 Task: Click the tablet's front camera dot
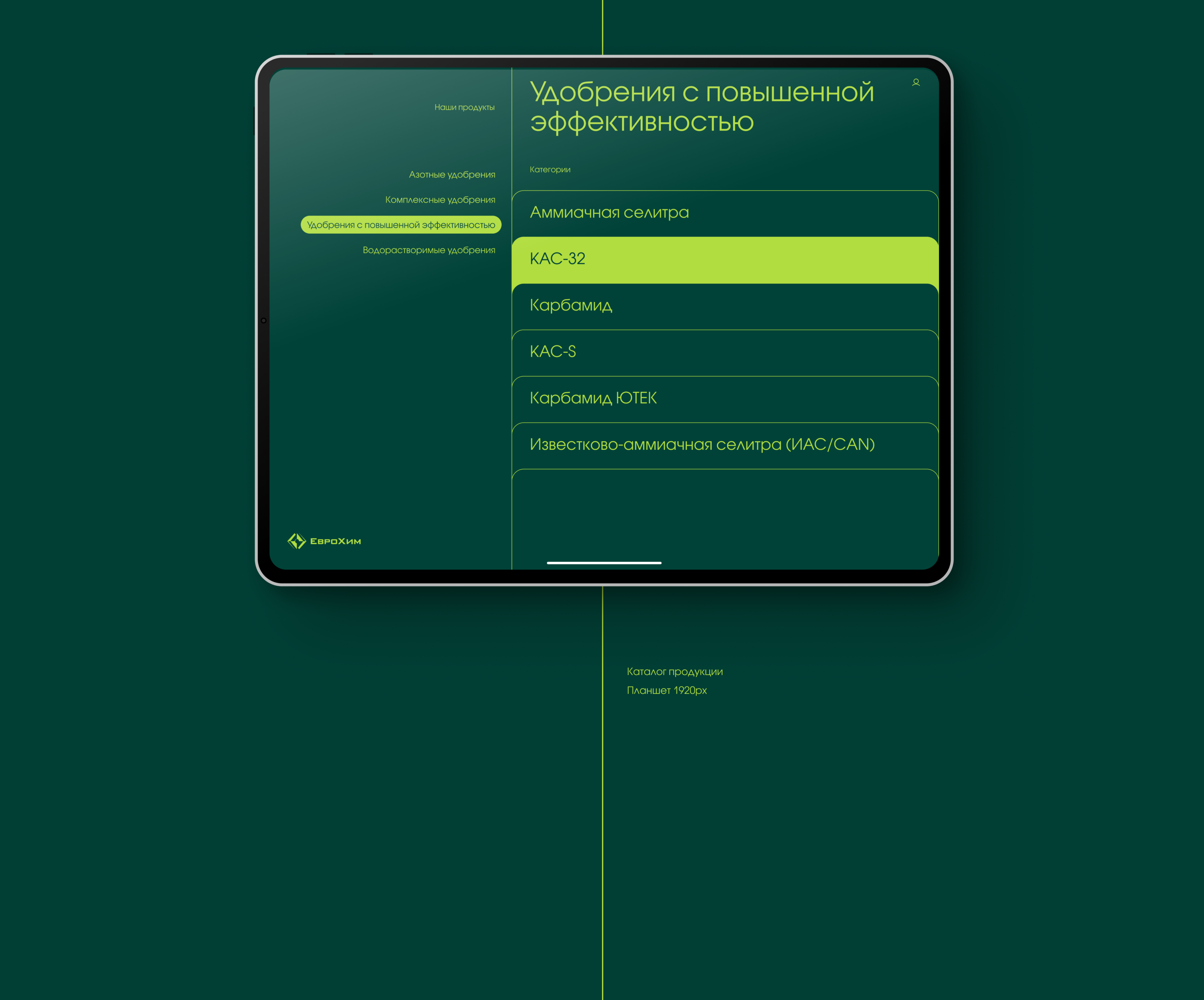pyautogui.click(x=264, y=321)
